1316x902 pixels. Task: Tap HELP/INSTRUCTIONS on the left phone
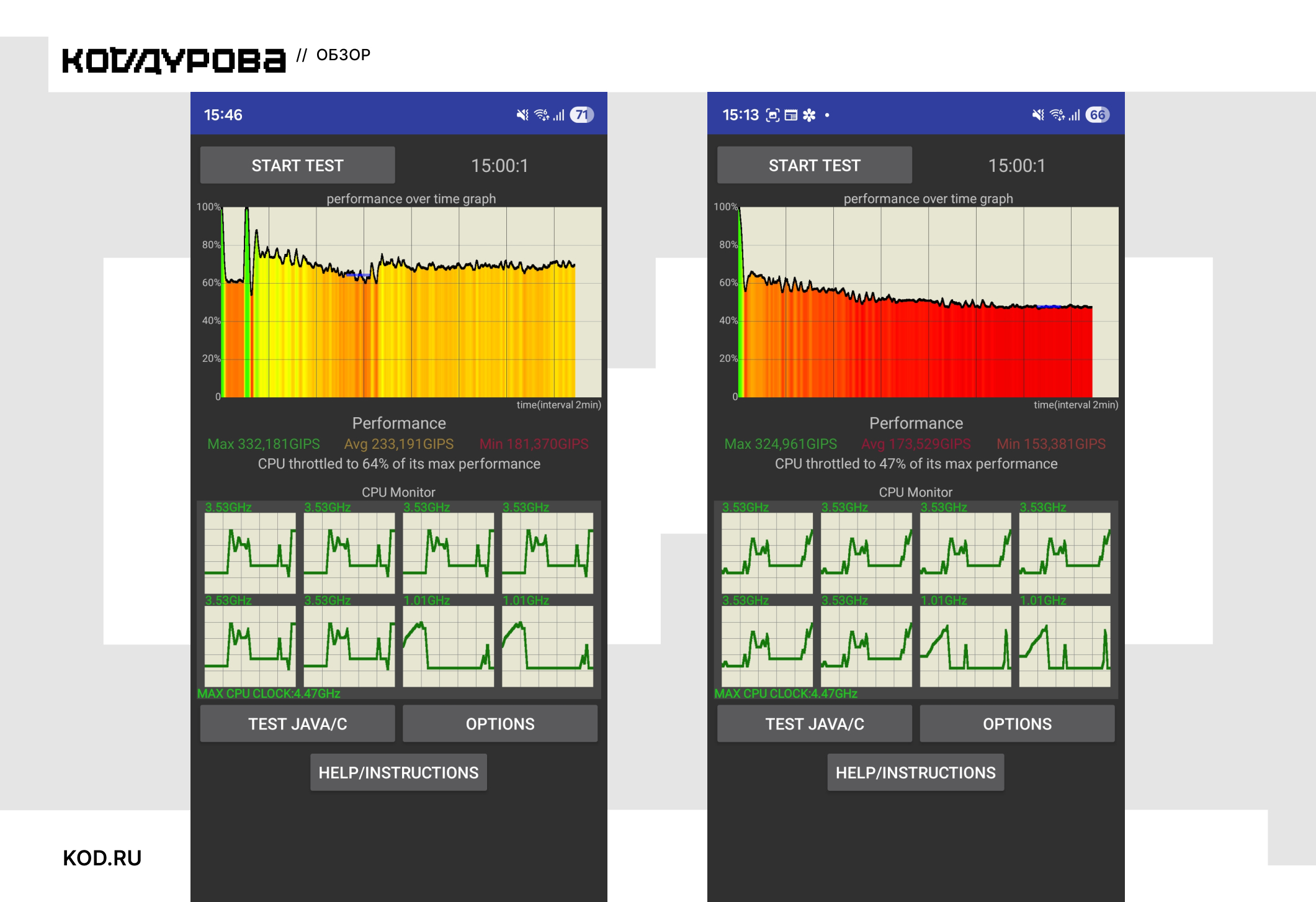coord(398,772)
